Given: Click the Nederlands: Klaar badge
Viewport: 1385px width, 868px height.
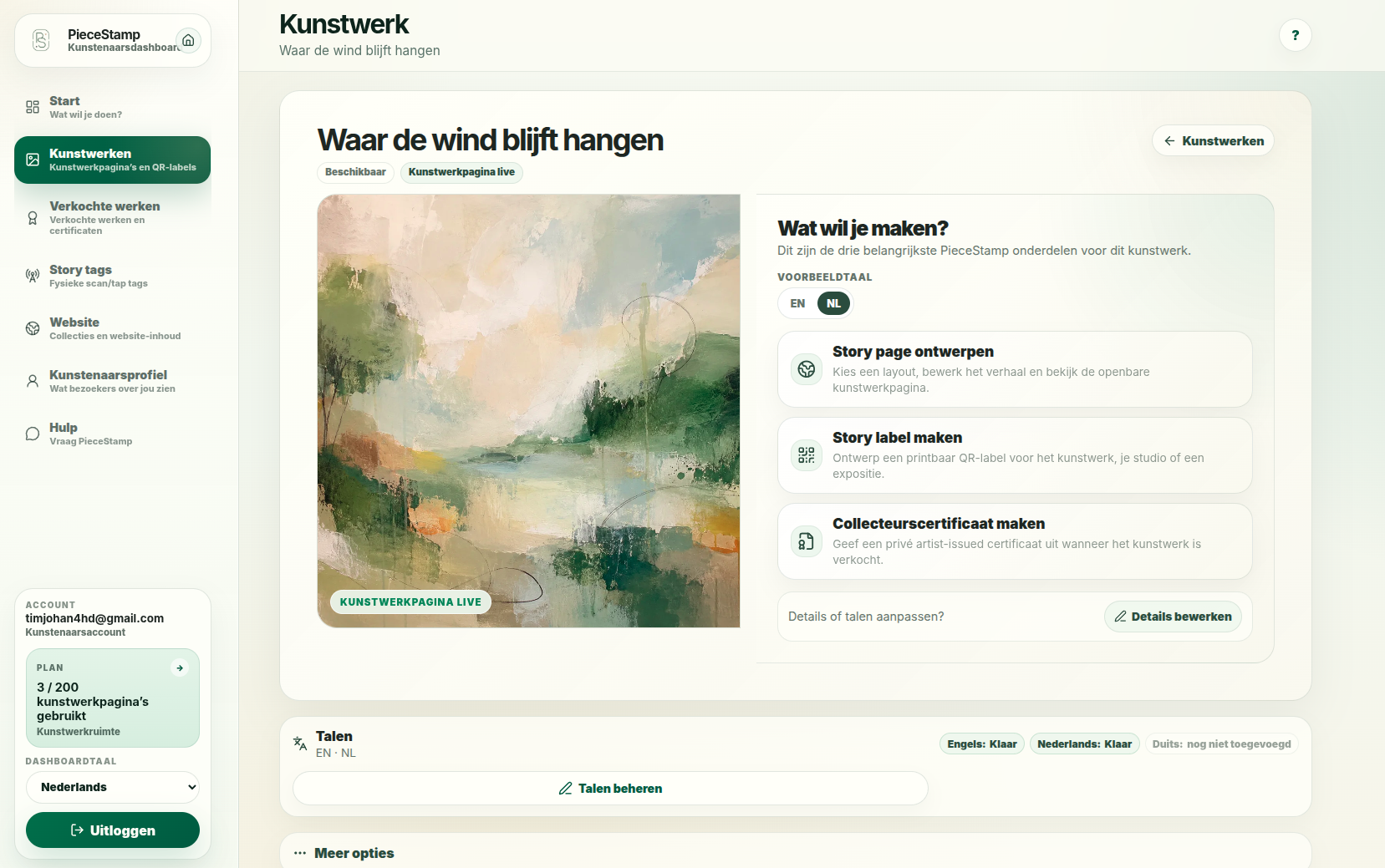Looking at the screenshot, I should click(x=1084, y=744).
